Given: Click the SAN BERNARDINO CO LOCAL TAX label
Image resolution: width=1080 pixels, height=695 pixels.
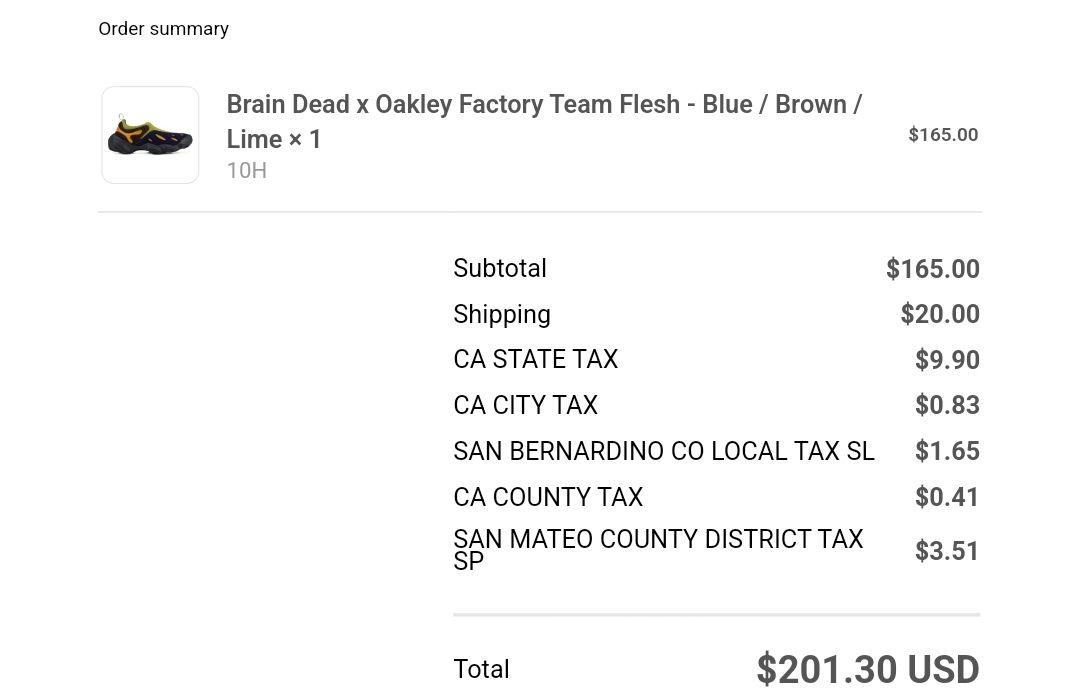Looking at the screenshot, I should click(x=663, y=451).
